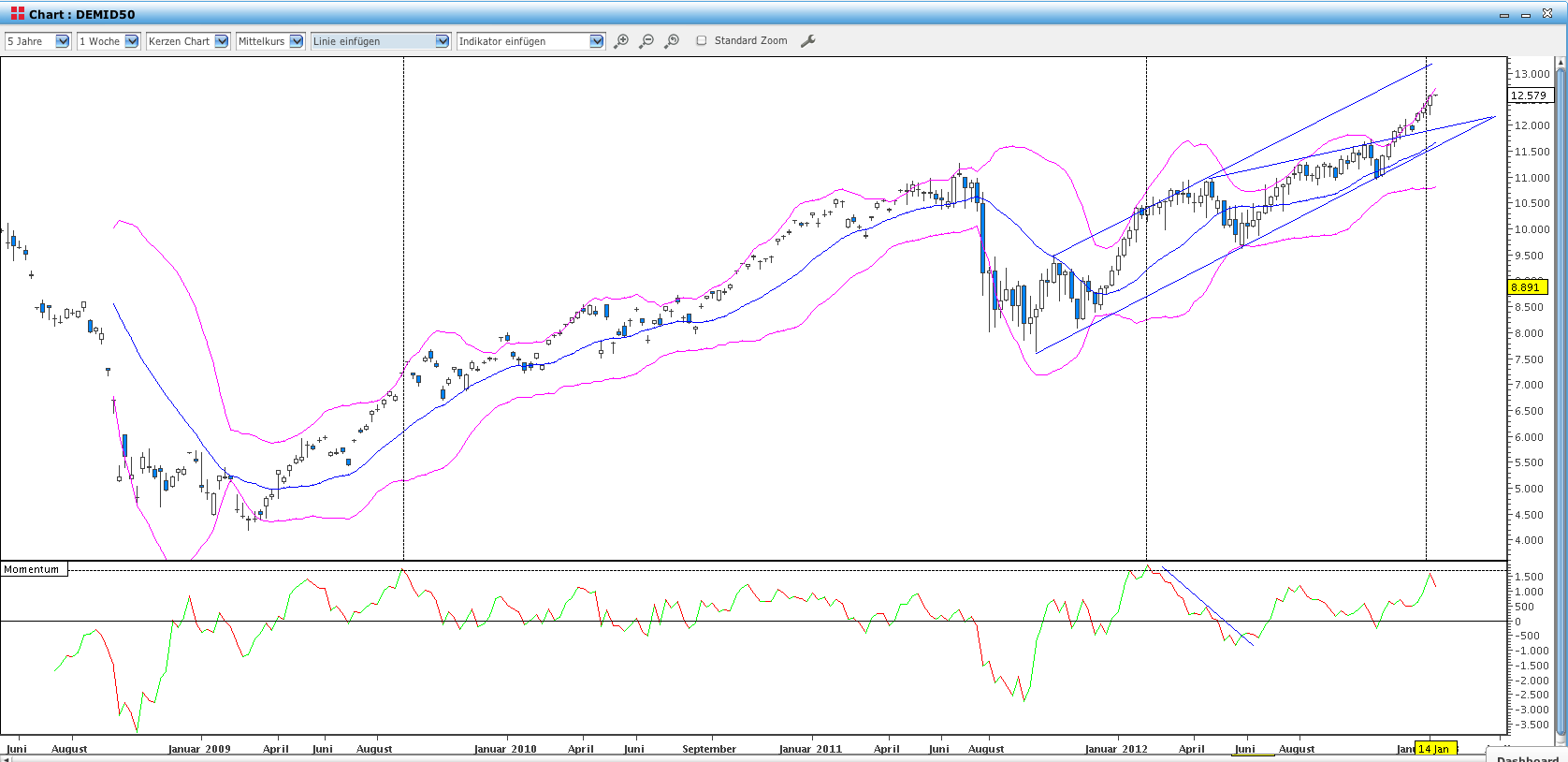Click the yellow 14 Jan date marker
This screenshot has width=1568, height=762.
[1434, 749]
